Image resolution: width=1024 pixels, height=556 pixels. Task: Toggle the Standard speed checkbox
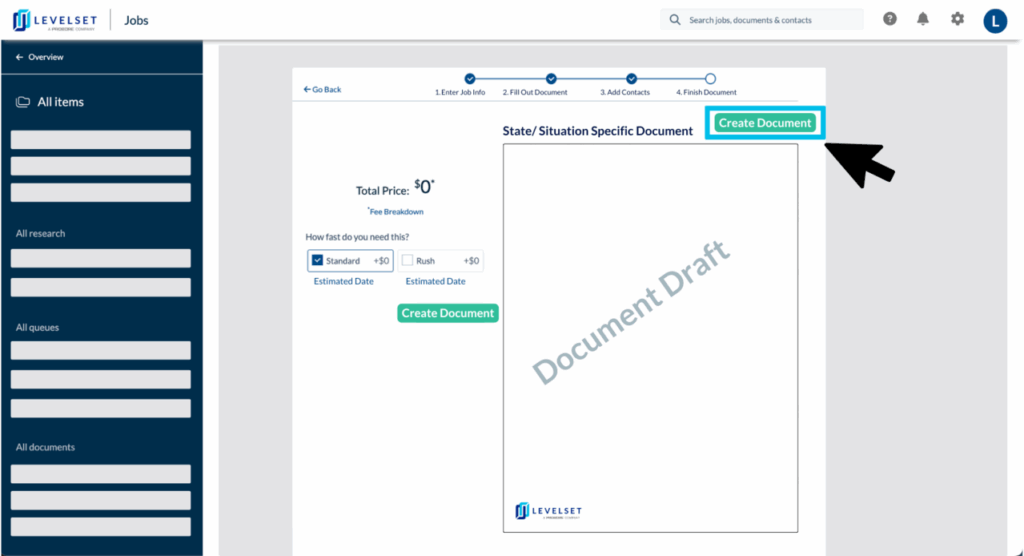point(317,261)
